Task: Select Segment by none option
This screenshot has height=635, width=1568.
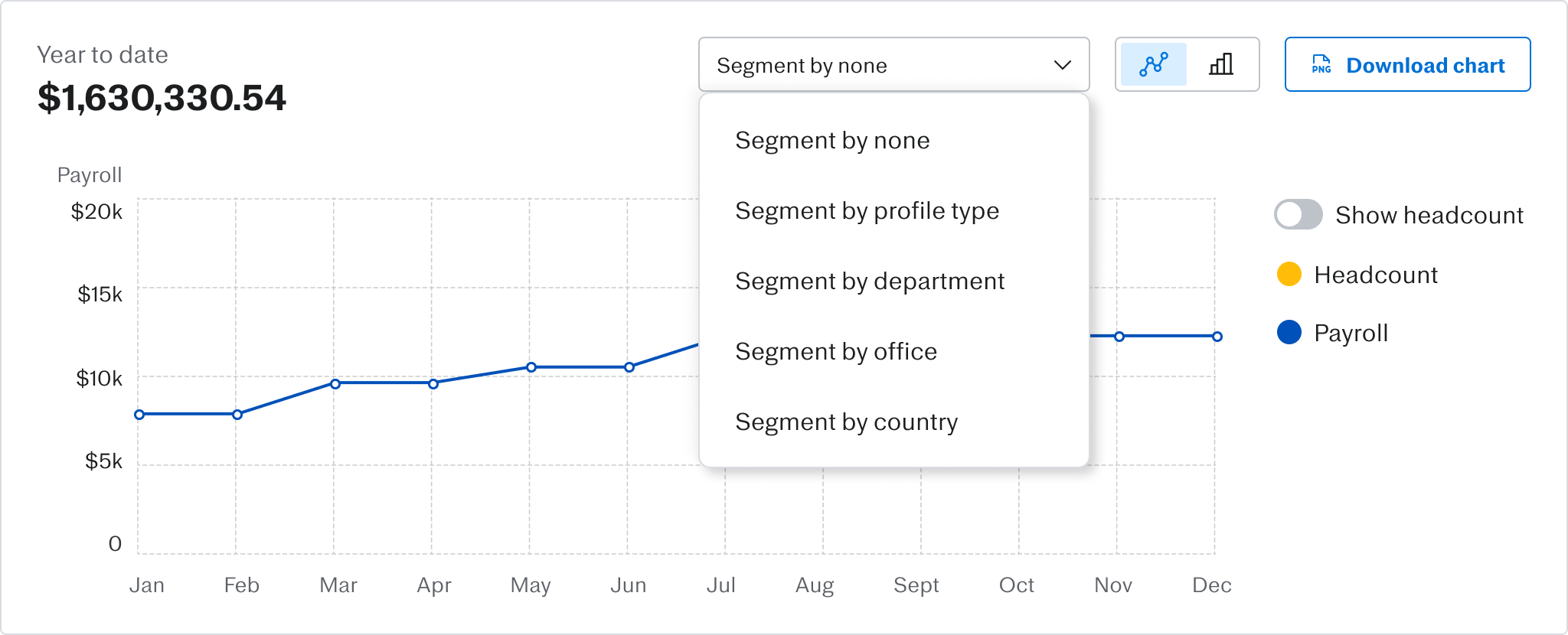Action: [832, 141]
